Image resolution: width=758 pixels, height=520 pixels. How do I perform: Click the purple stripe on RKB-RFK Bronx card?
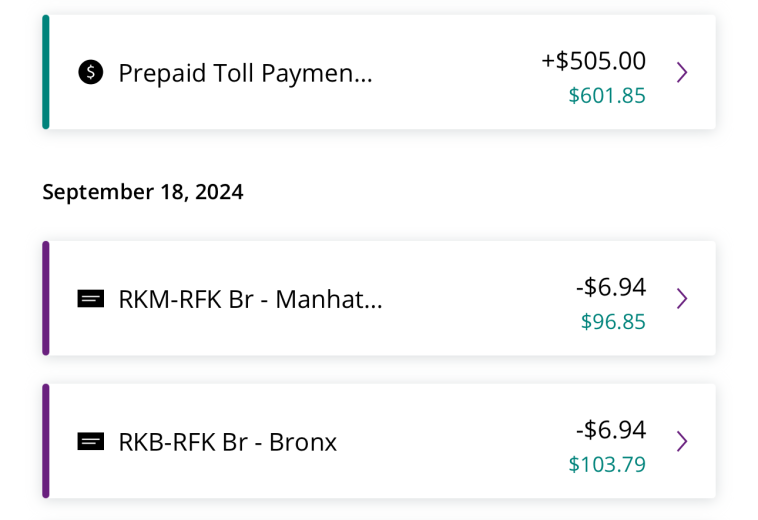[46, 441]
